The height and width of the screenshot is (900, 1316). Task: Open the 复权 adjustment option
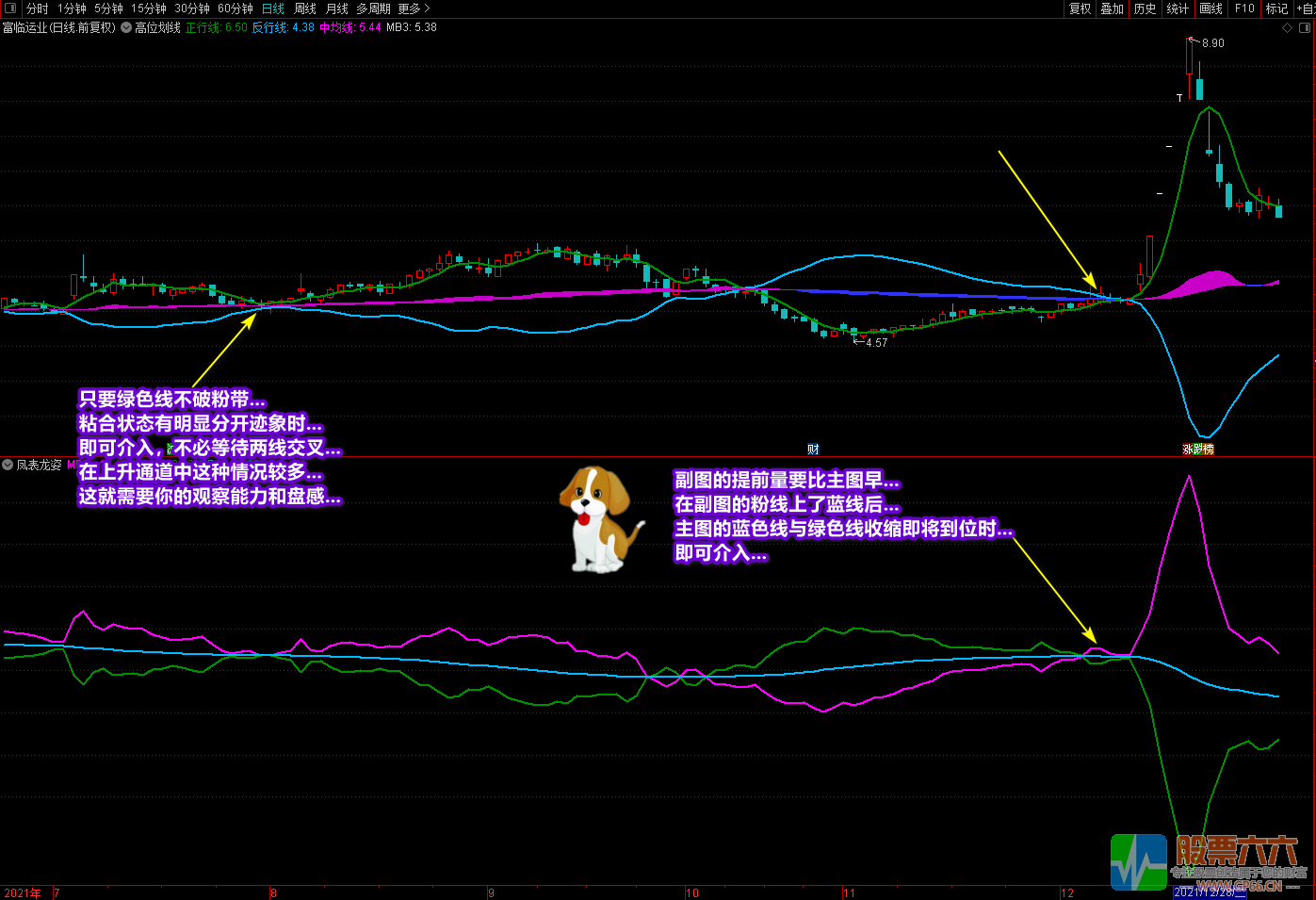[x=1080, y=8]
